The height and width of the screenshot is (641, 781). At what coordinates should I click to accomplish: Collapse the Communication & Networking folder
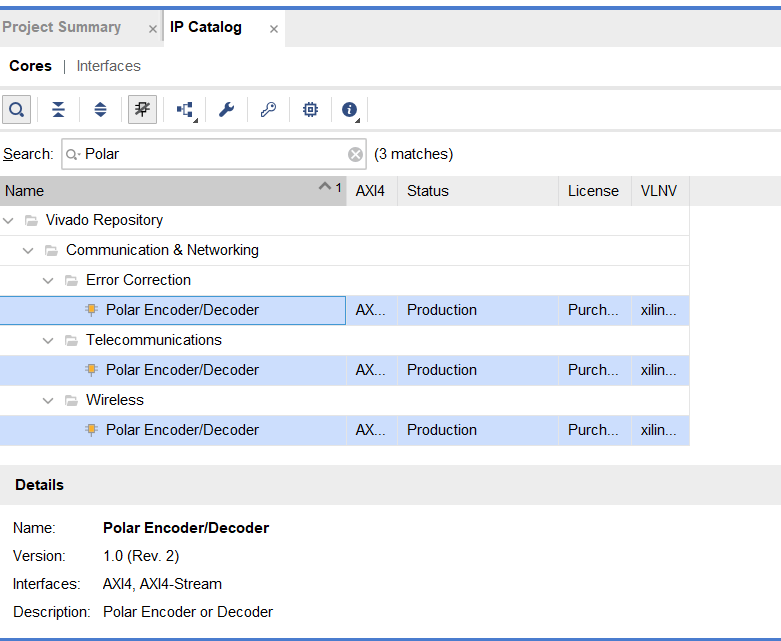(x=29, y=250)
